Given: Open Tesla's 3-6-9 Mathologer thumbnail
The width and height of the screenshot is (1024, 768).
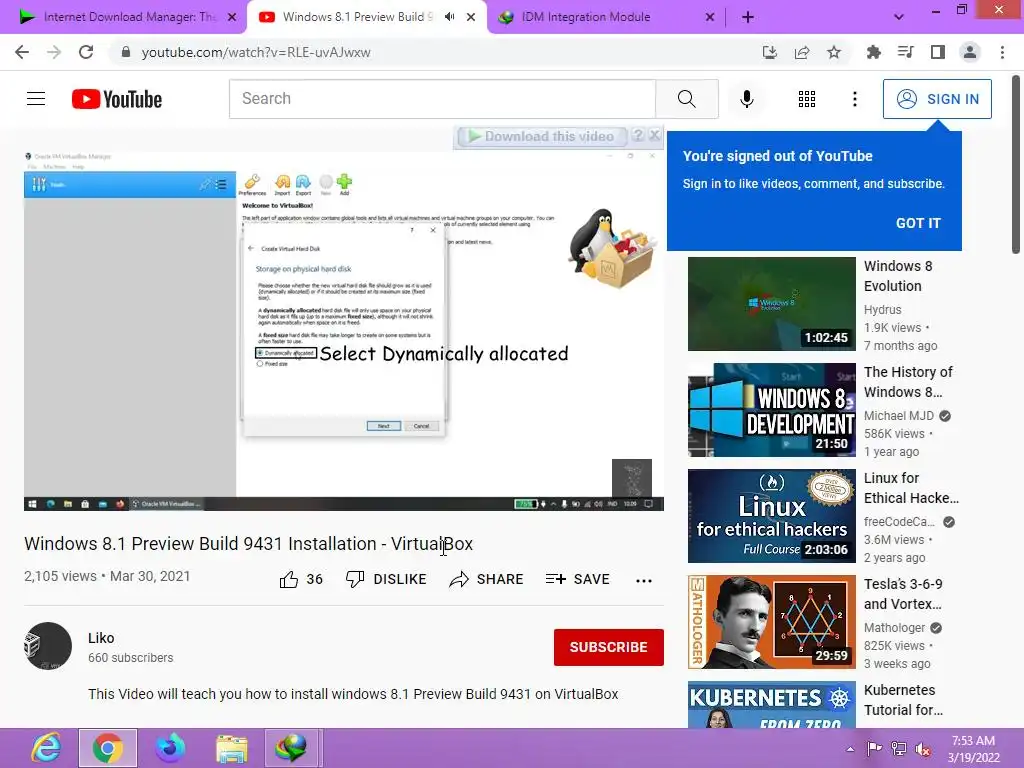Looking at the screenshot, I should tap(771, 622).
